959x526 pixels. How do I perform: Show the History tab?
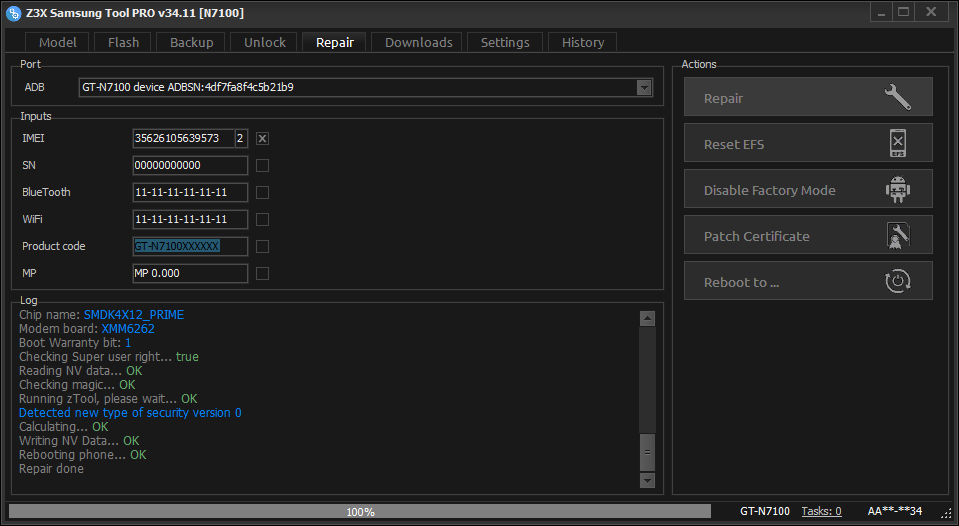coord(582,42)
